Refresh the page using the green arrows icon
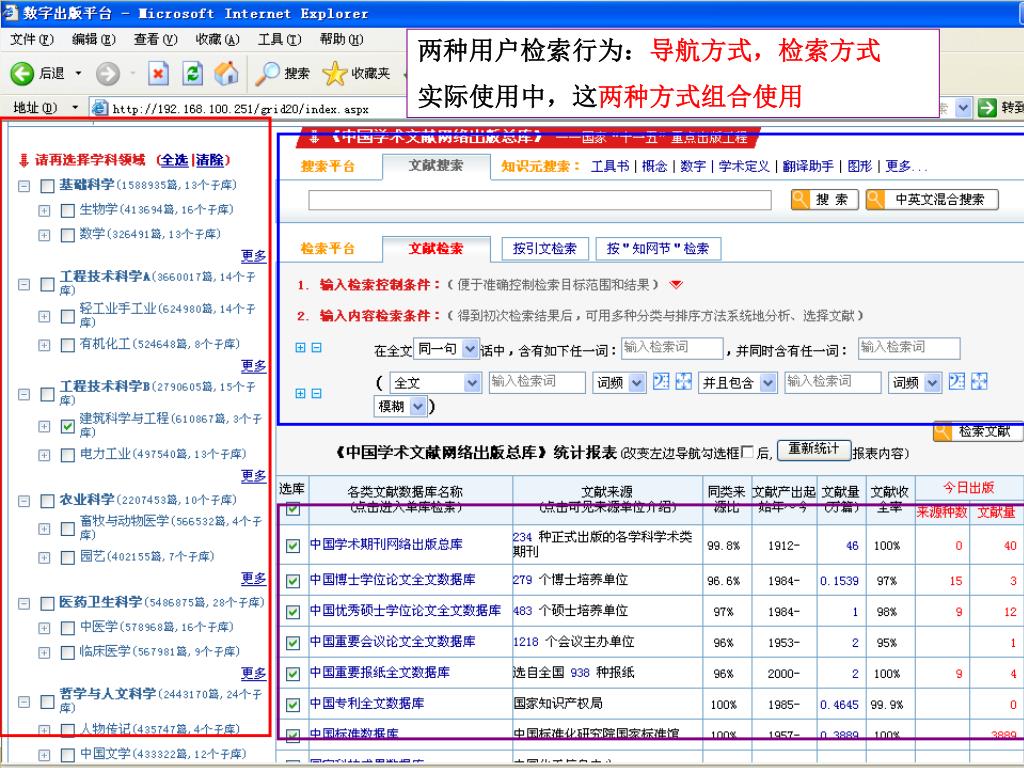 click(x=192, y=73)
